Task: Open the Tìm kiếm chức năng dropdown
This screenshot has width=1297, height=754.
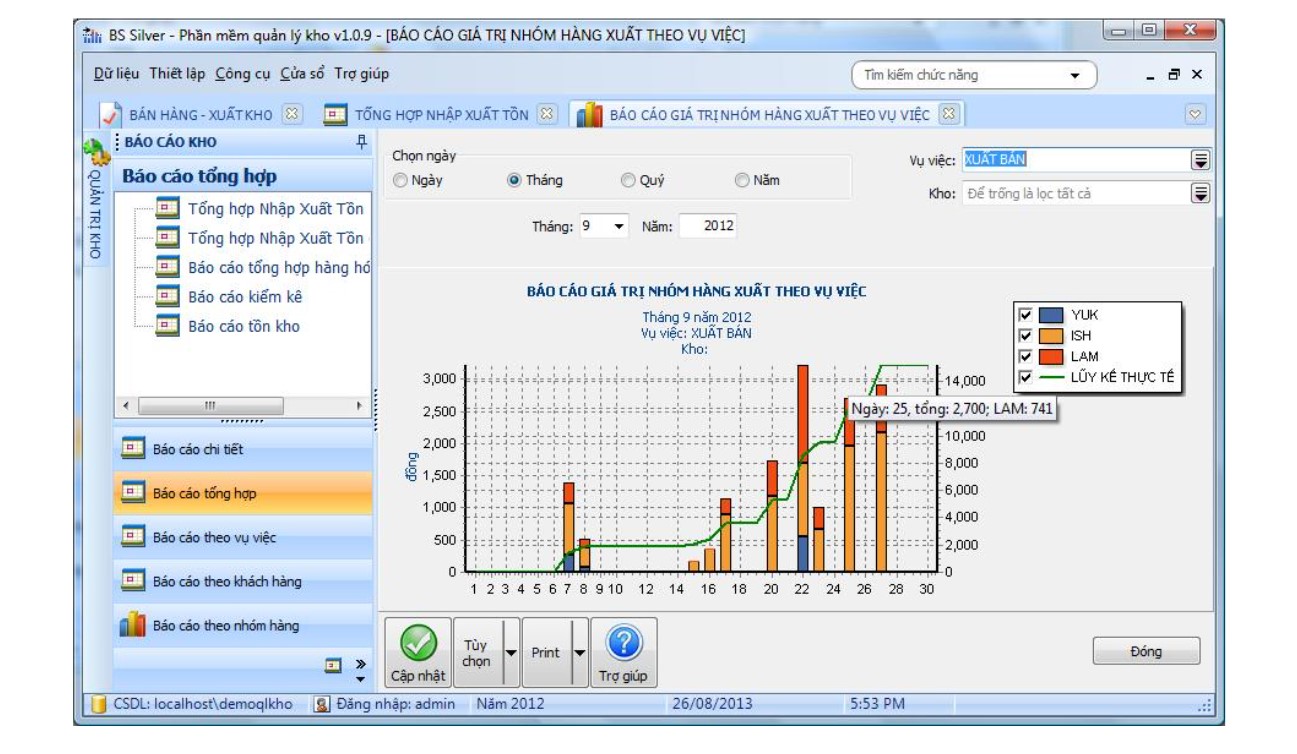Action: click(1075, 75)
